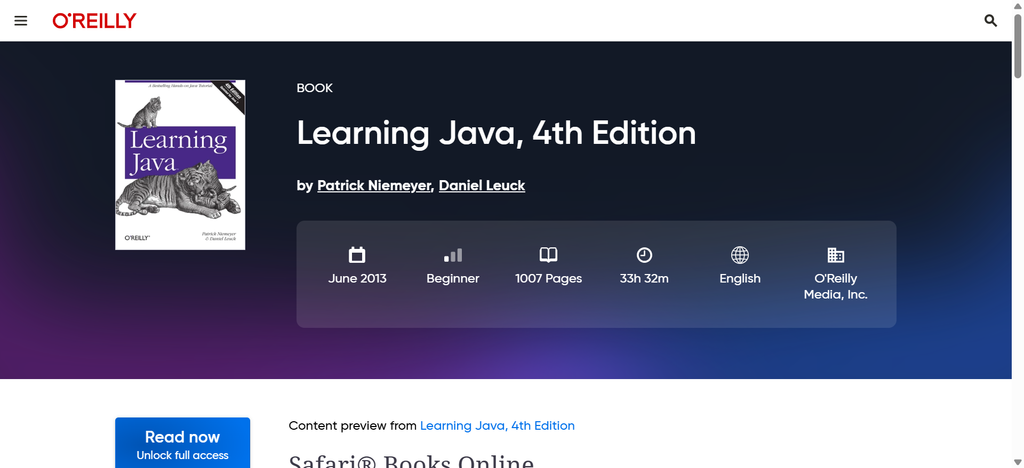
Task: Click the Read now button
Action: click(183, 443)
